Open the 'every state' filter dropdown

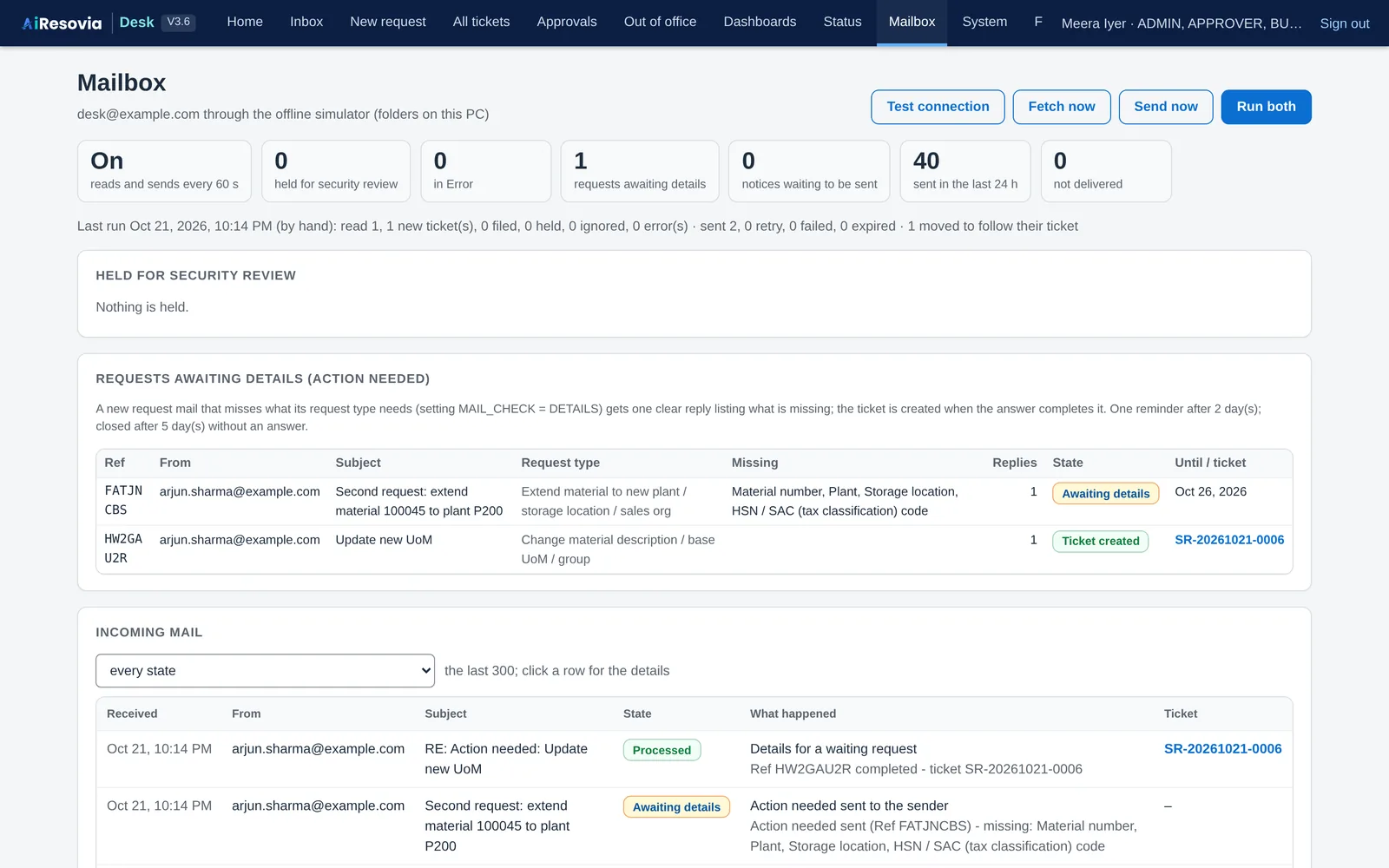tap(265, 671)
